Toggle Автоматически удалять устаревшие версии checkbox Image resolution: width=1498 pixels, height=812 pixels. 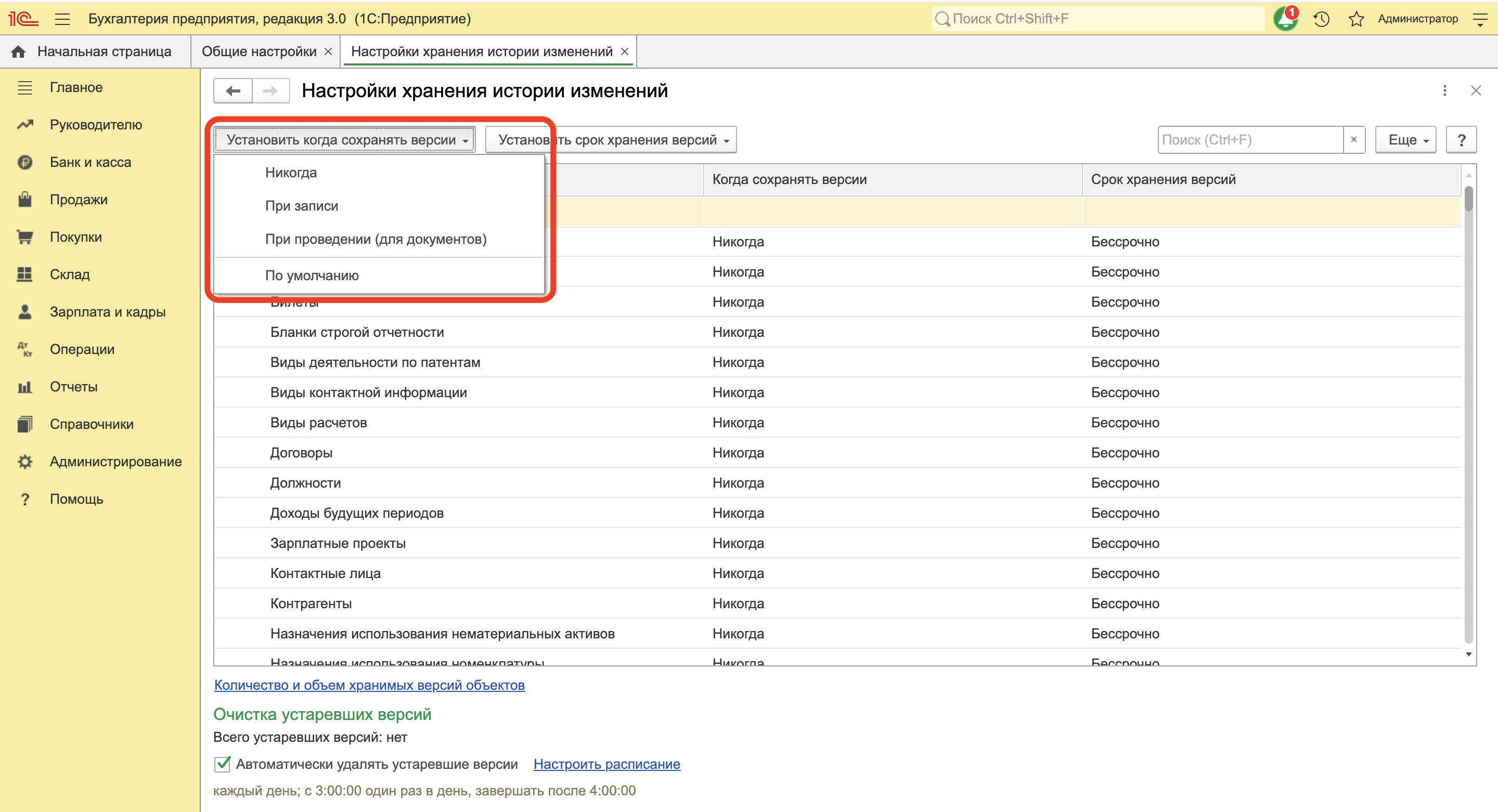(x=222, y=764)
